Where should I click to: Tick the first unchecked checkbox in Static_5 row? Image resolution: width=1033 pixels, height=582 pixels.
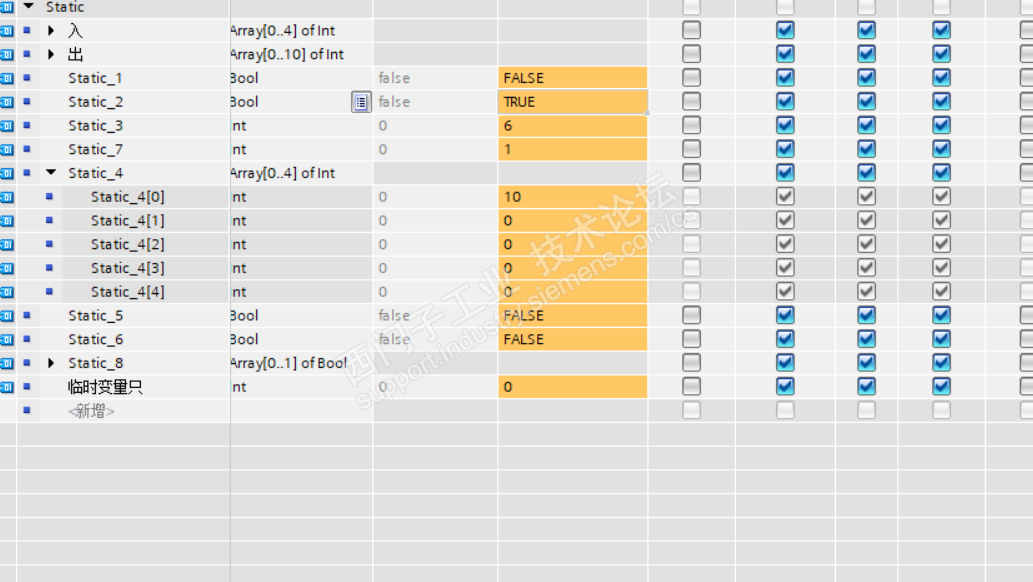coord(691,316)
